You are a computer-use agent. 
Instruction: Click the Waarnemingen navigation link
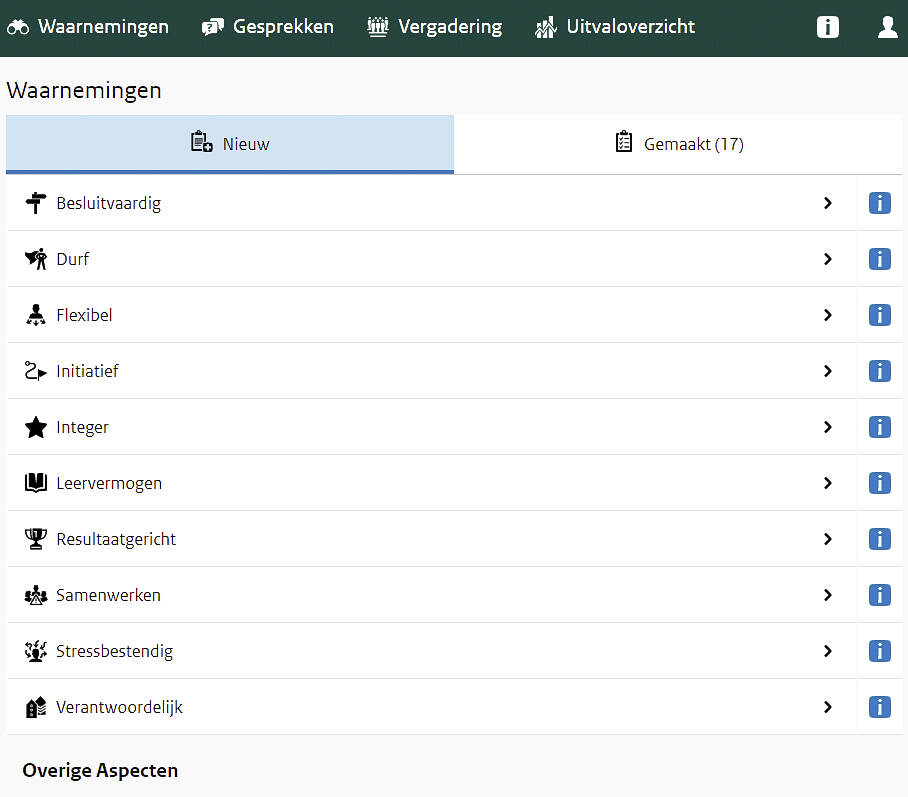tap(88, 27)
